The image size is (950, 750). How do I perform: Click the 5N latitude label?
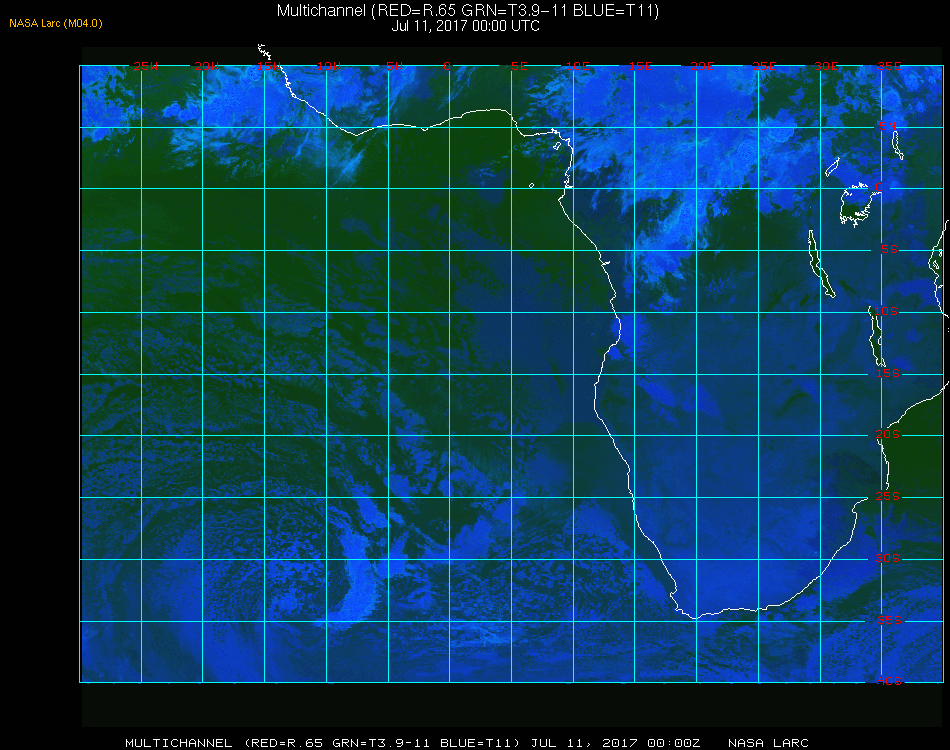[888, 126]
